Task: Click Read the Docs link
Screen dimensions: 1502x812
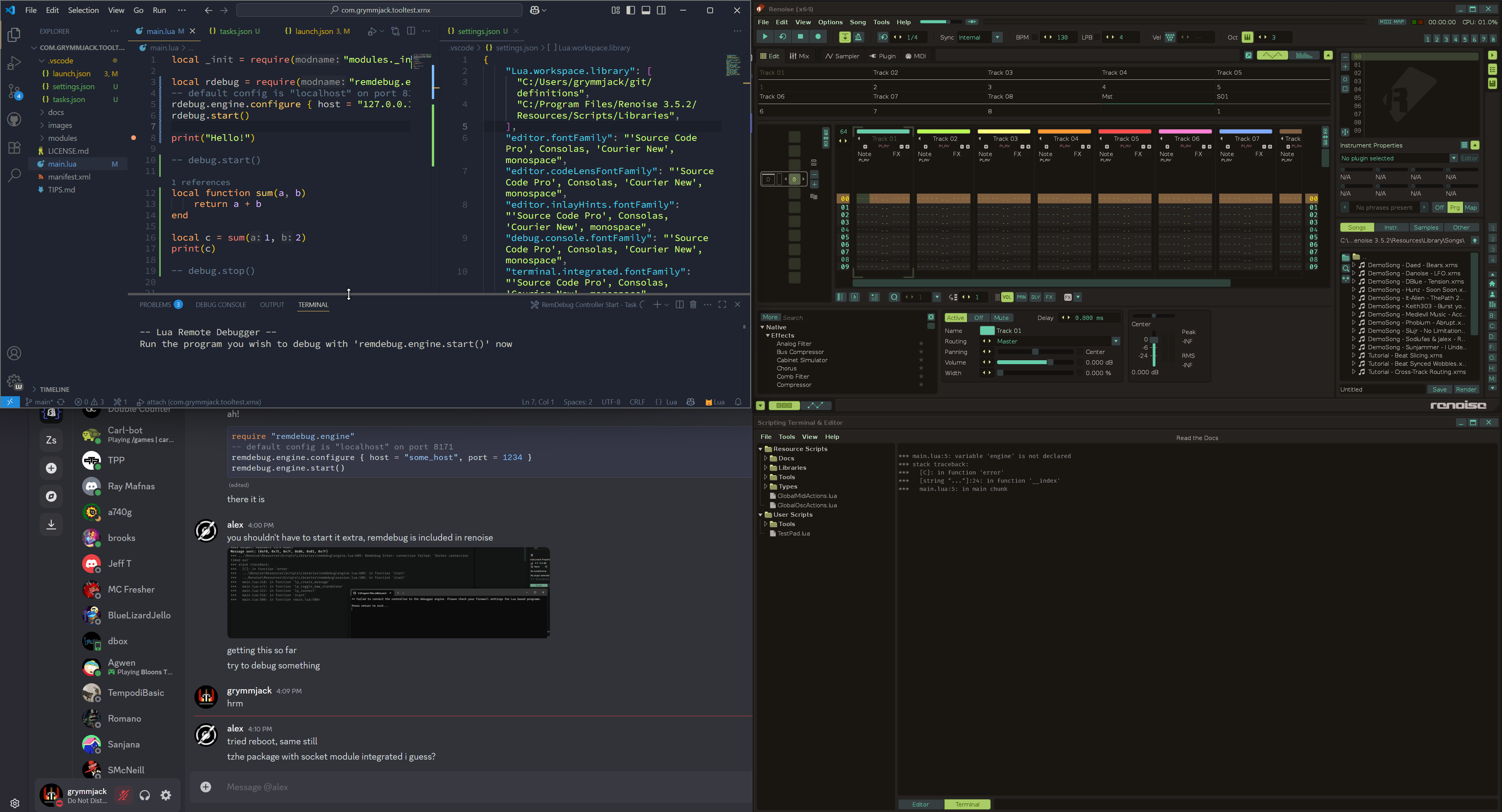Action: [1197, 438]
